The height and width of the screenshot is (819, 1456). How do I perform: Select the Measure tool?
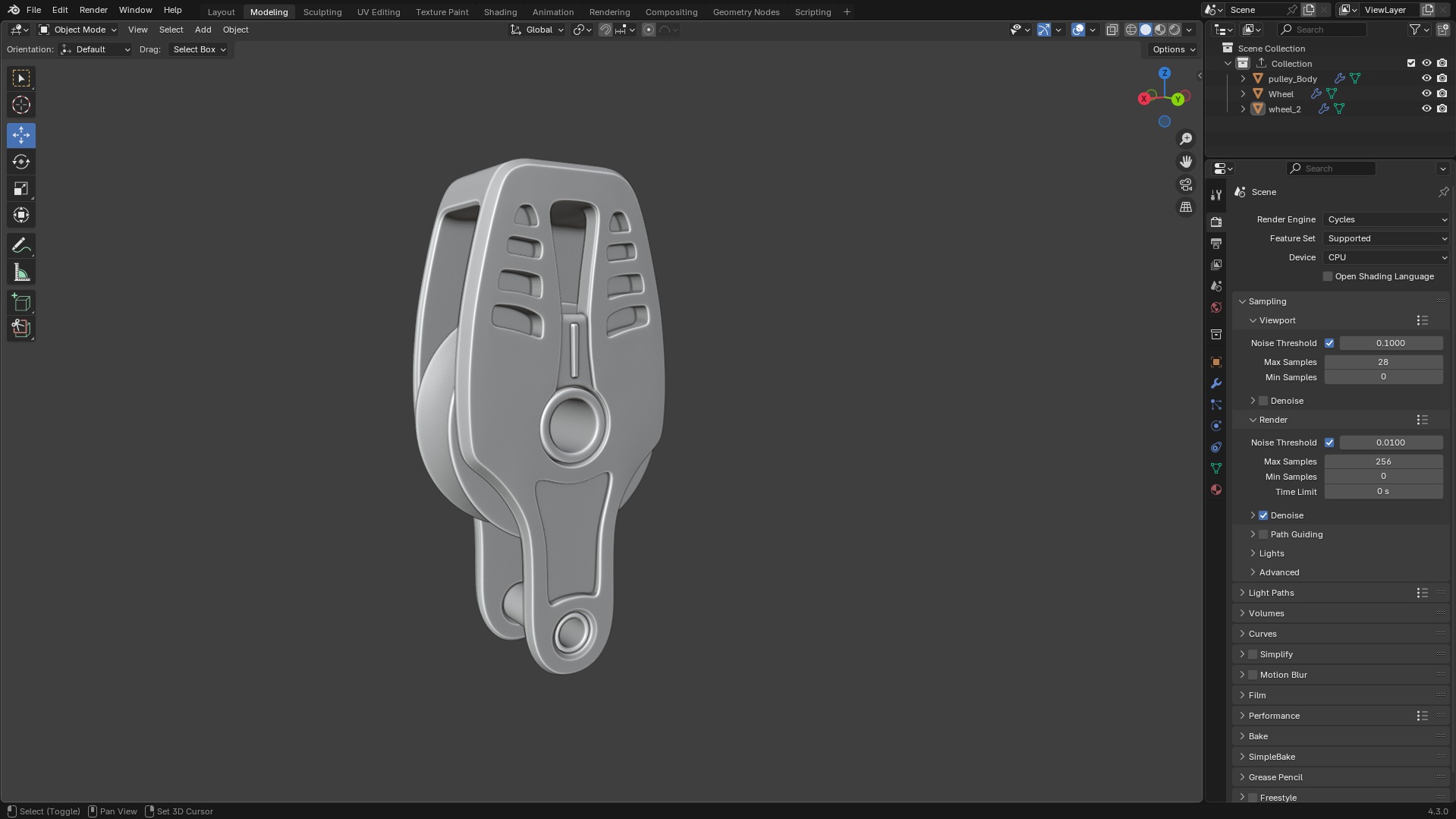pyautogui.click(x=21, y=272)
